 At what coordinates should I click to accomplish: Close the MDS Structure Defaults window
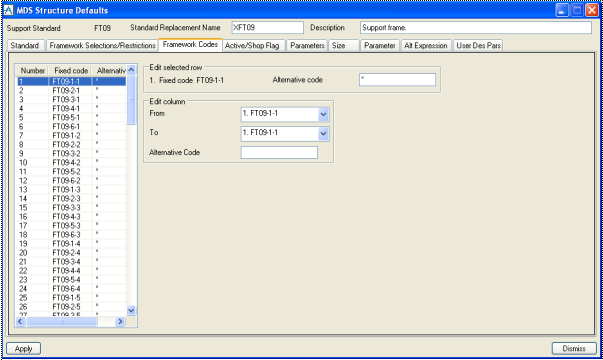591,10
